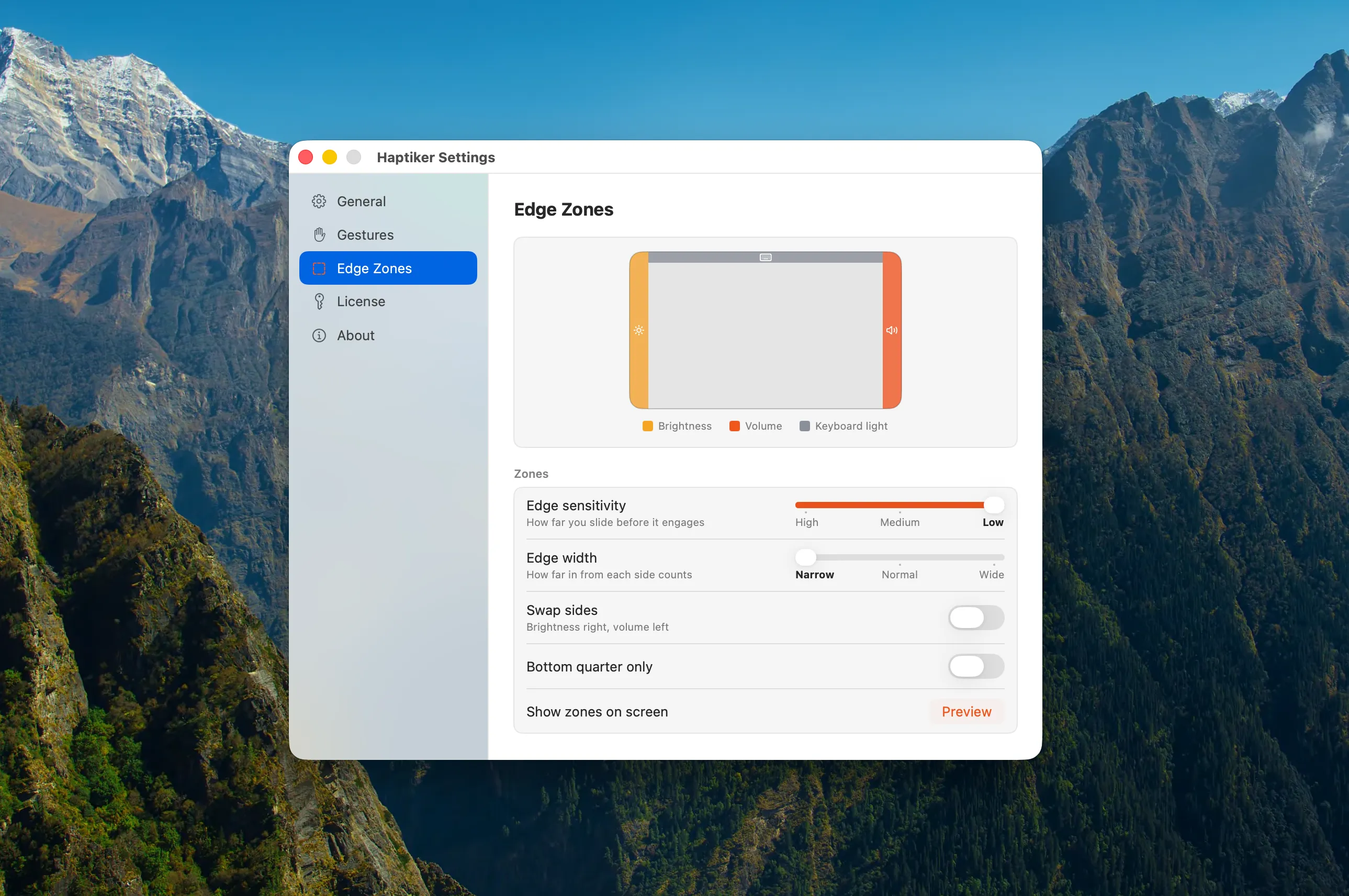The height and width of the screenshot is (896, 1349).
Task: Switch to the Gestures section
Action: click(388, 234)
